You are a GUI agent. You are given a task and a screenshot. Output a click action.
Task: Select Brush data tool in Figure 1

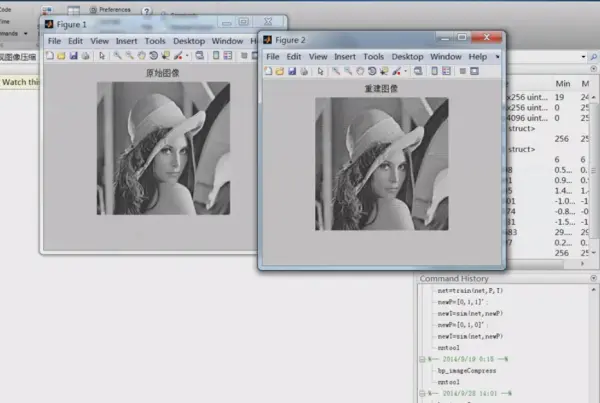[x=178, y=55]
